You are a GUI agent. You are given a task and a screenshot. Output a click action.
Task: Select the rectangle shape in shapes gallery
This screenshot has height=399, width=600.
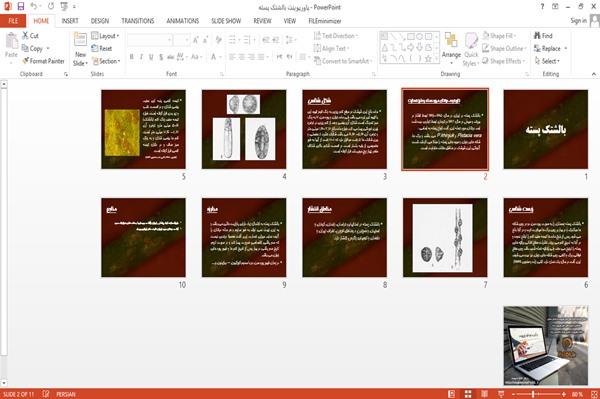point(411,36)
